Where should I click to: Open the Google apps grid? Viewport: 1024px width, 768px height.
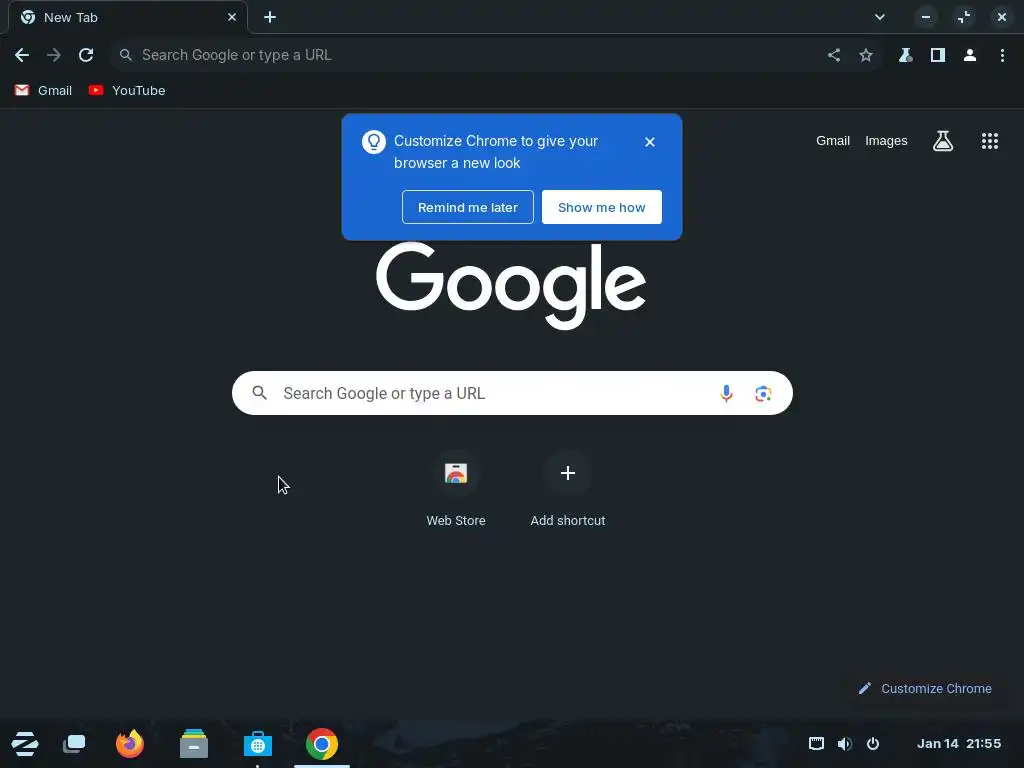tap(989, 140)
